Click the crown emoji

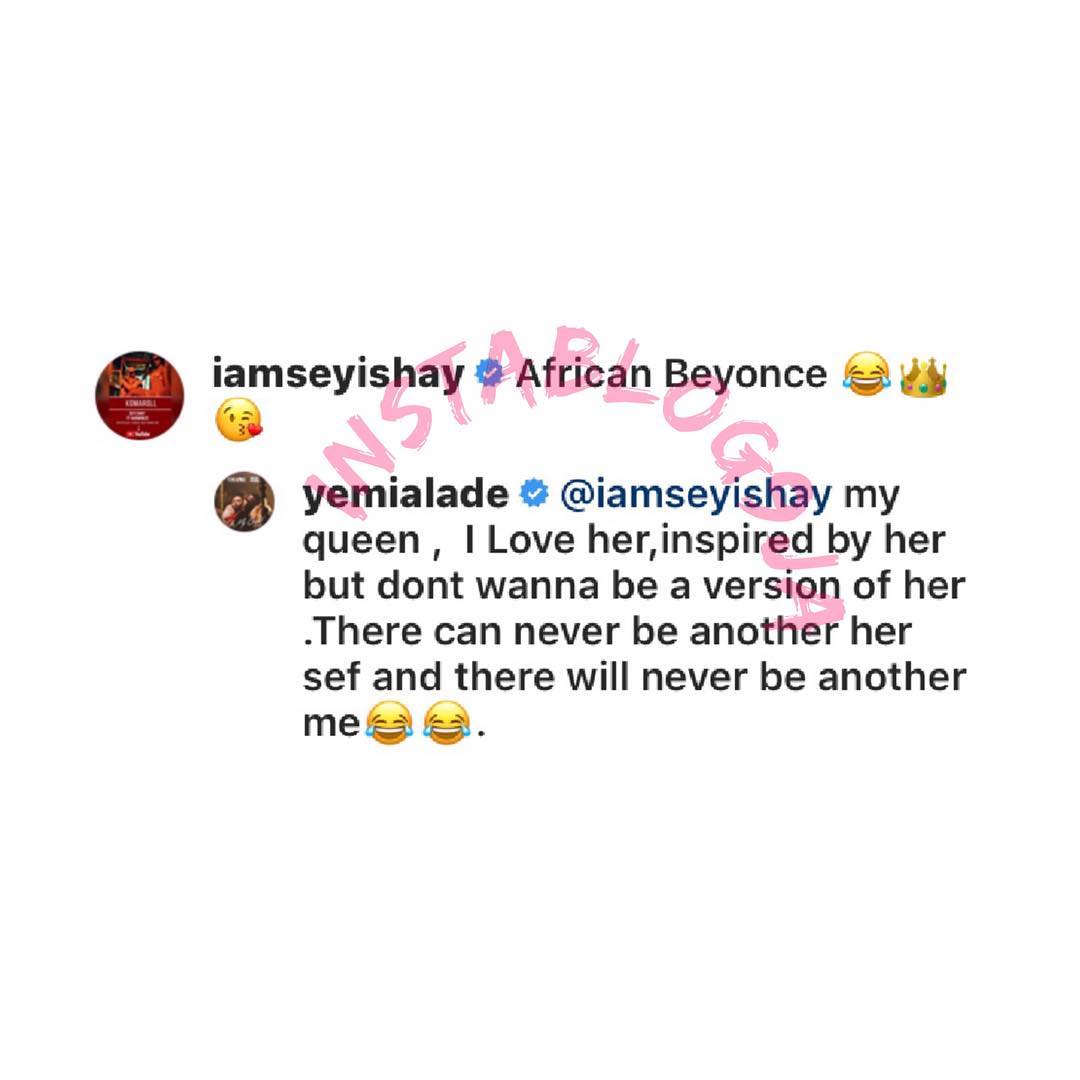[924, 376]
